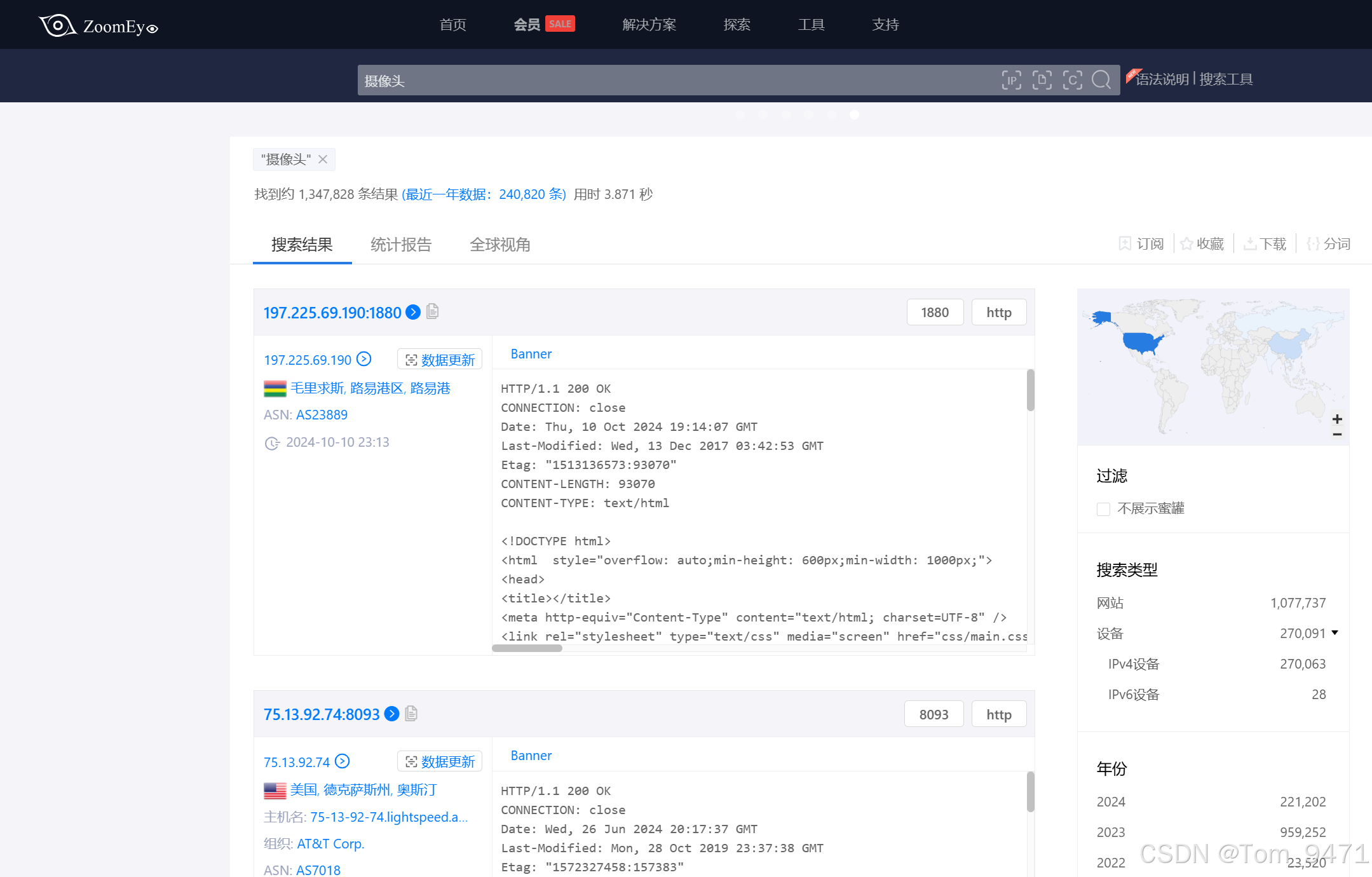Image resolution: width=1372 pixels, height=877 pixels.
Task: Open the arrow icon beside 75.13.92.74:8093
Action: pyautogui.click(x=392, y=714)
